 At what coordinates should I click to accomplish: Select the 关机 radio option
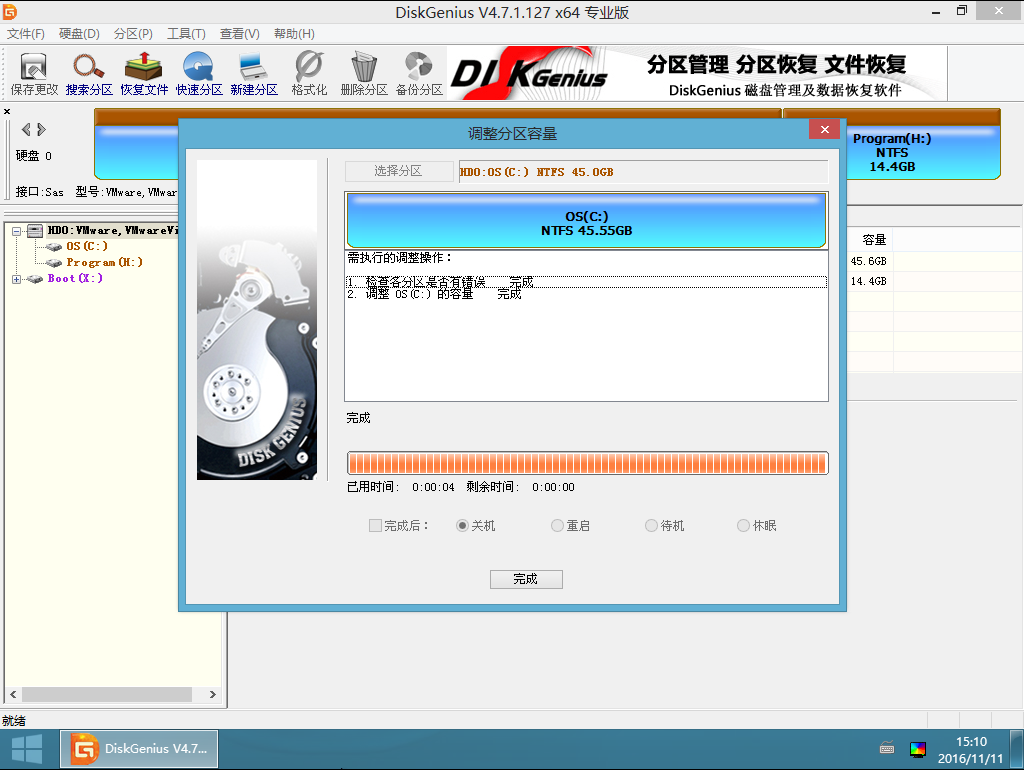click(462, 526)
